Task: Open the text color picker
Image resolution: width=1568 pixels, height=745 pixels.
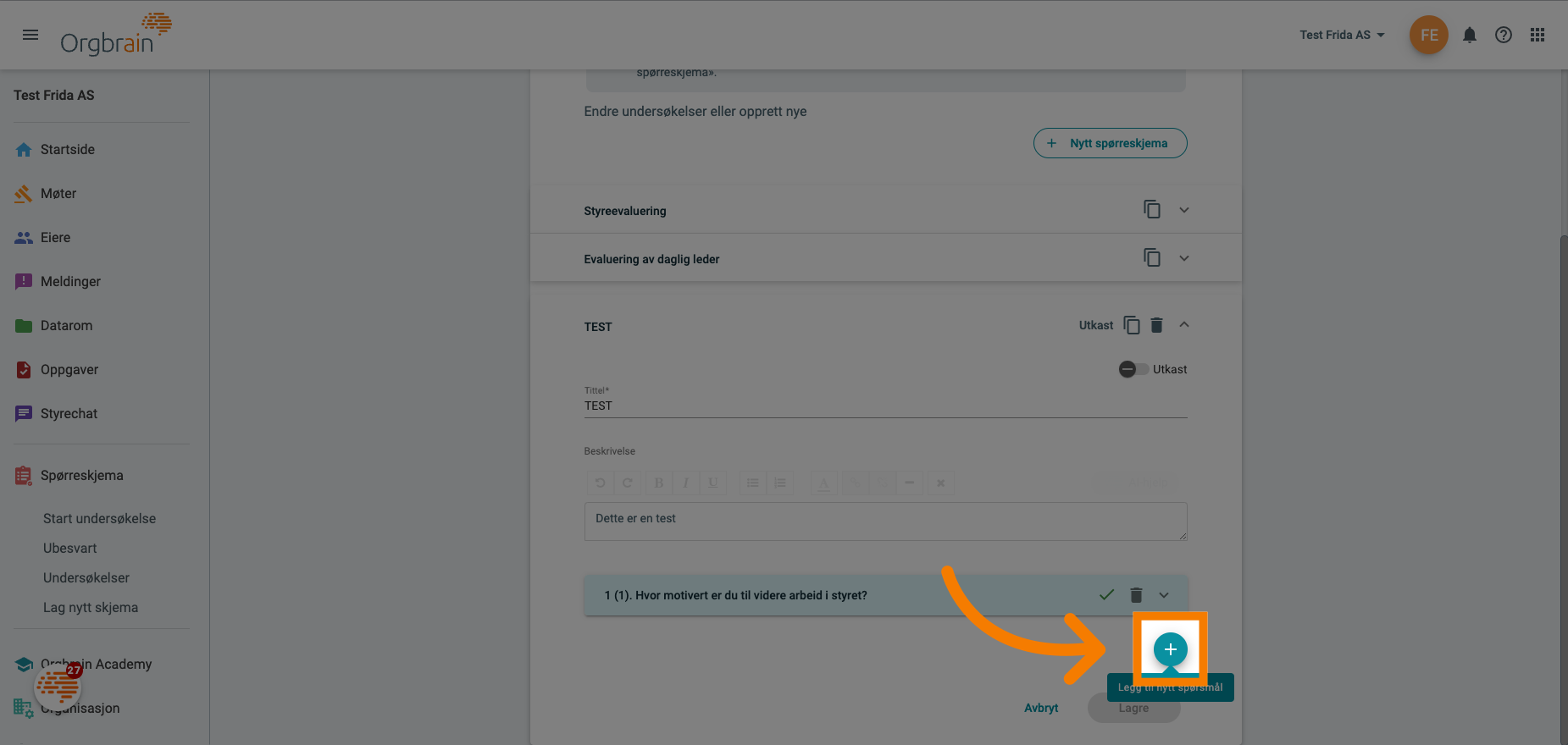Action: point(823,483)
